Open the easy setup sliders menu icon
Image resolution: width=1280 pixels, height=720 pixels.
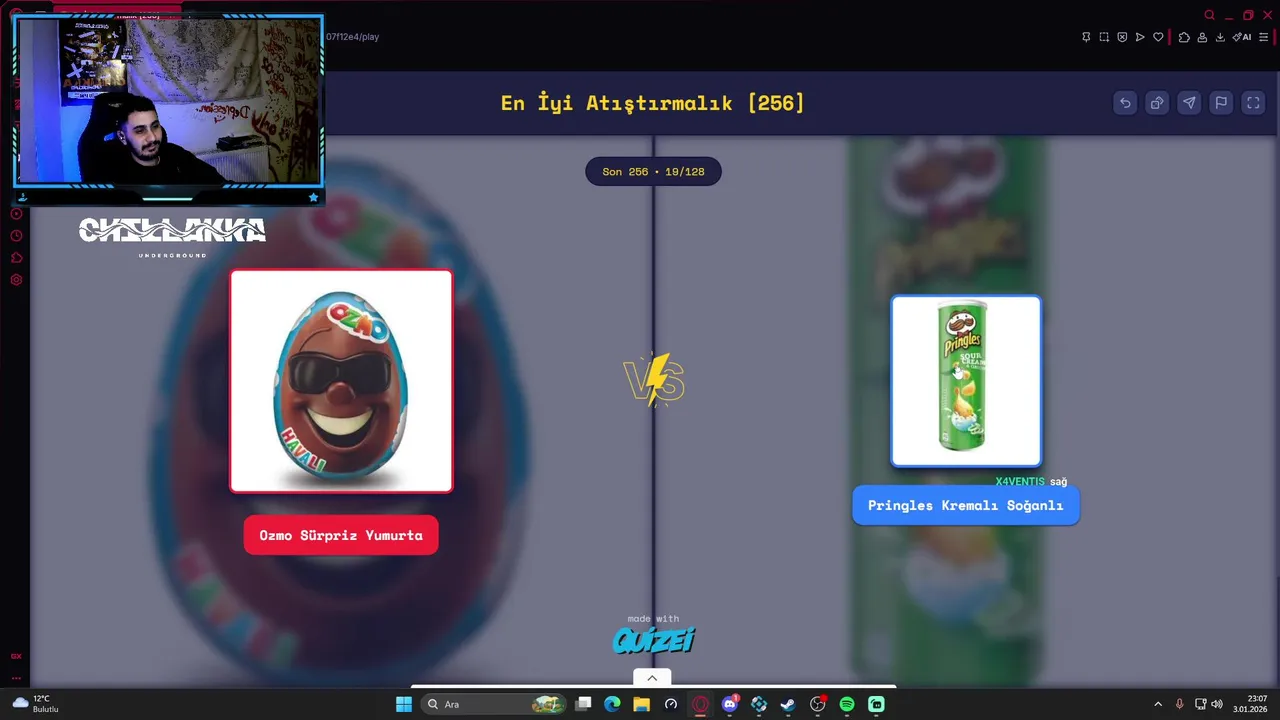(x=1263, y=37)
